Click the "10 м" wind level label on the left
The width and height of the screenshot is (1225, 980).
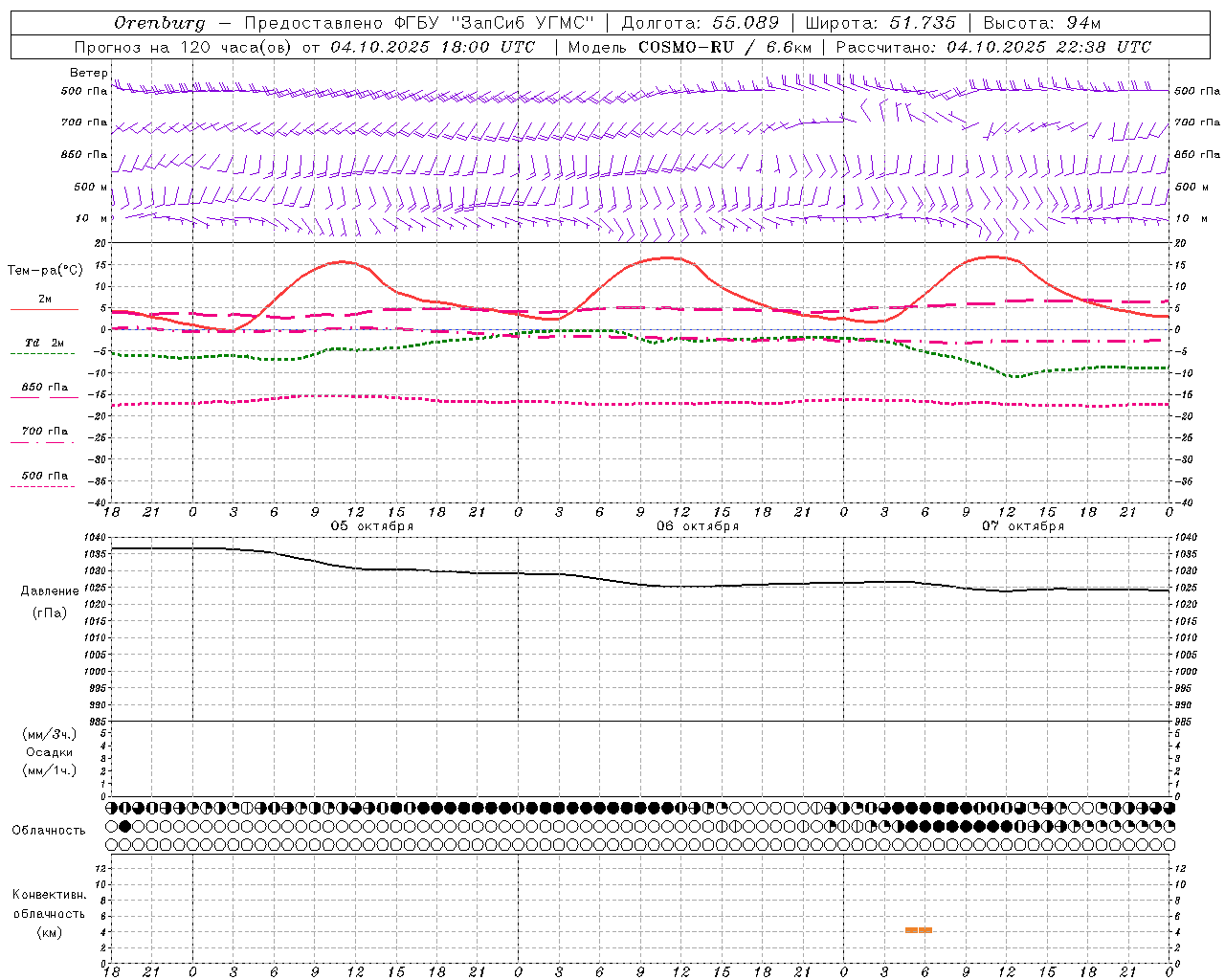click(x=92, y=218)
